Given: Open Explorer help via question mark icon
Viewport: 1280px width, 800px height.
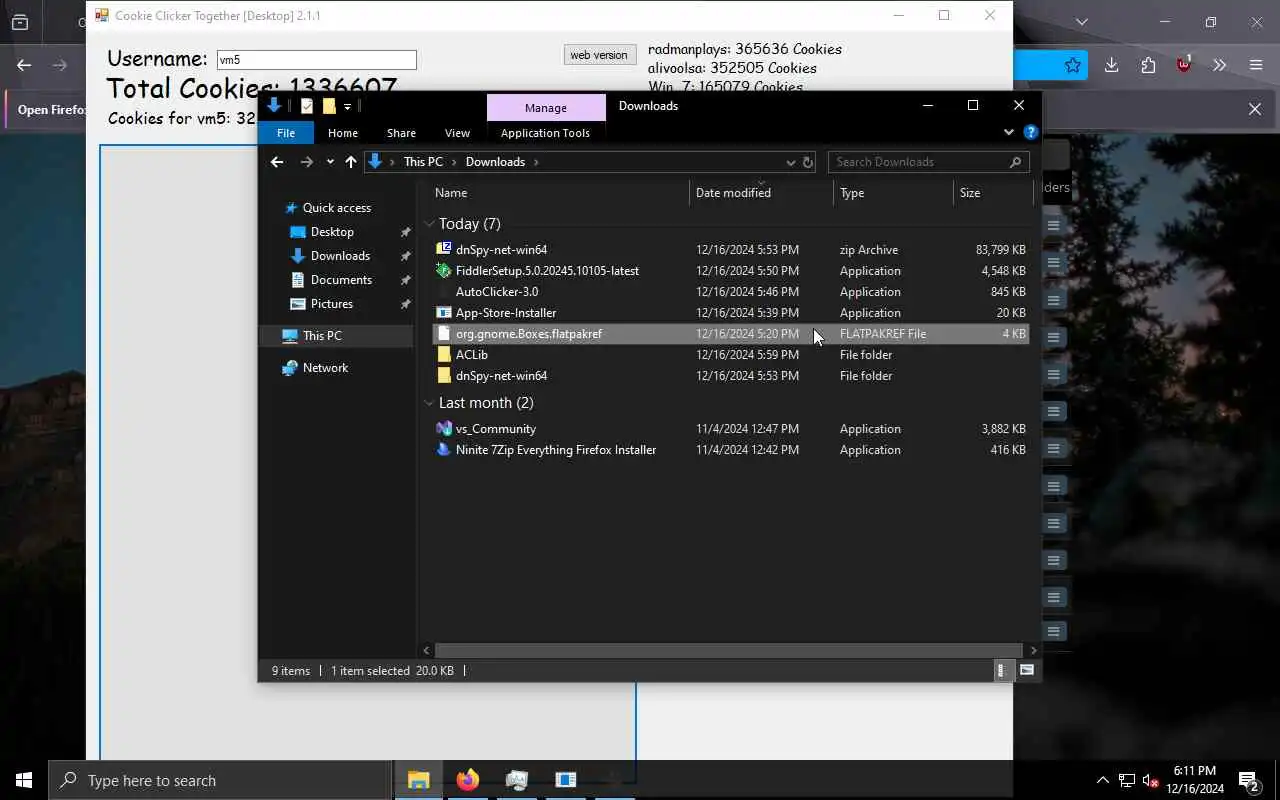Looking at the screenshot, I should click(x=1031, y=132).
